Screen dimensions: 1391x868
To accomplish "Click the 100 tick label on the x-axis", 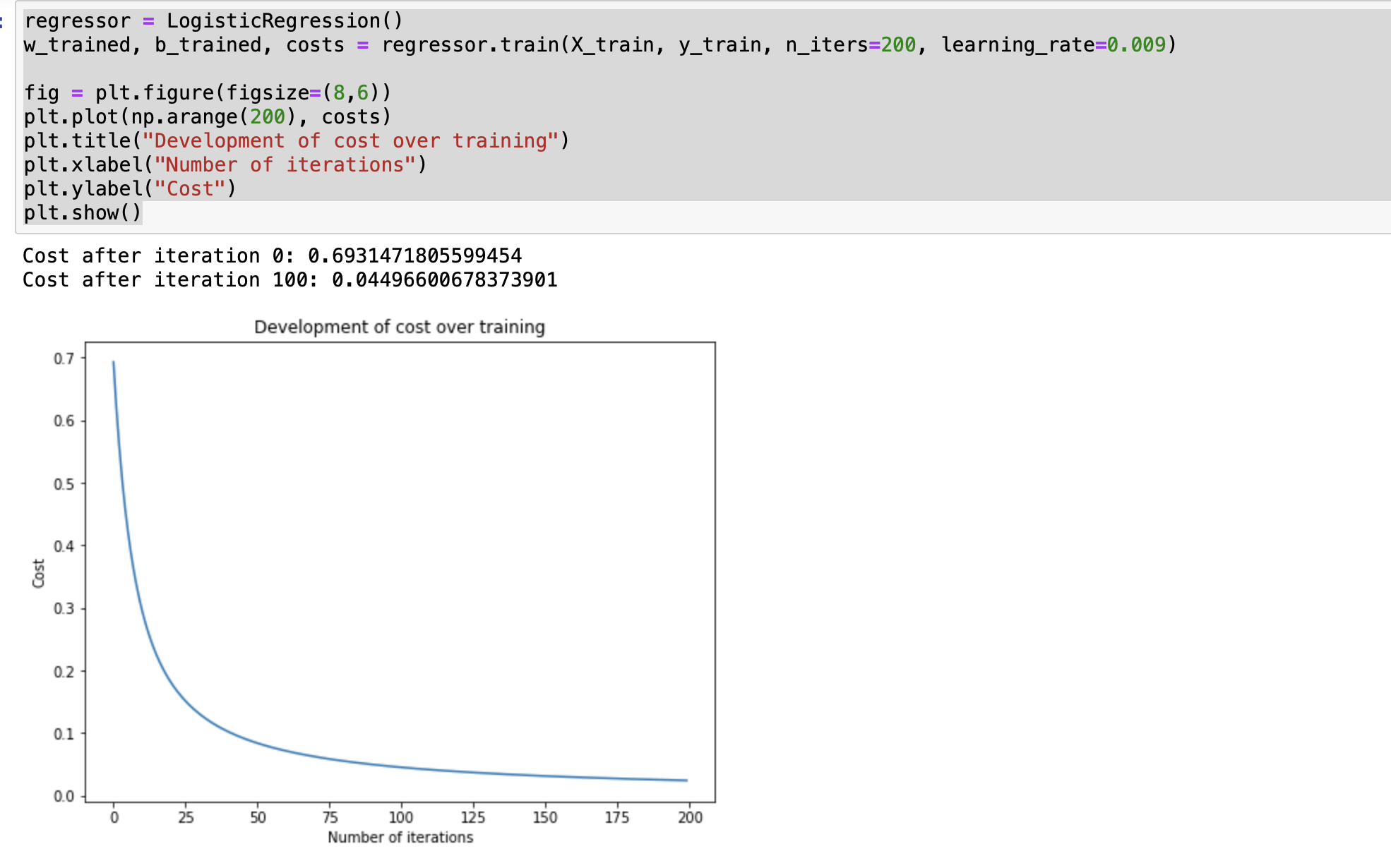I will click(x=400, y=817).
